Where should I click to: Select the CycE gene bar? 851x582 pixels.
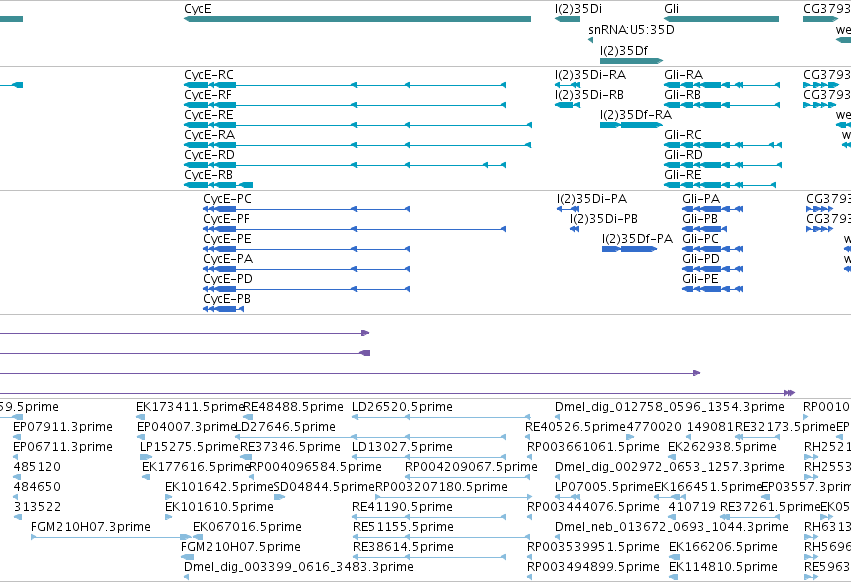(x=358, y=19)
